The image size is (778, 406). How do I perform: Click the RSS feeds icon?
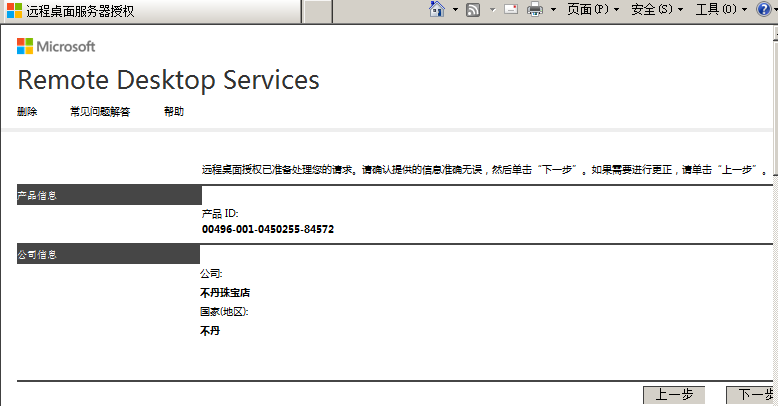pyautogui.click(x=473, y=10)
